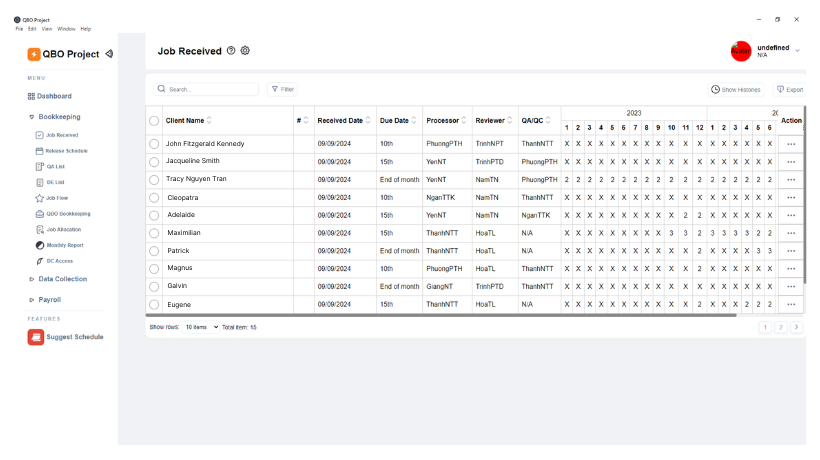Open the Help menu
Screen dimensions: 820x460
click(x=85, y=29)
